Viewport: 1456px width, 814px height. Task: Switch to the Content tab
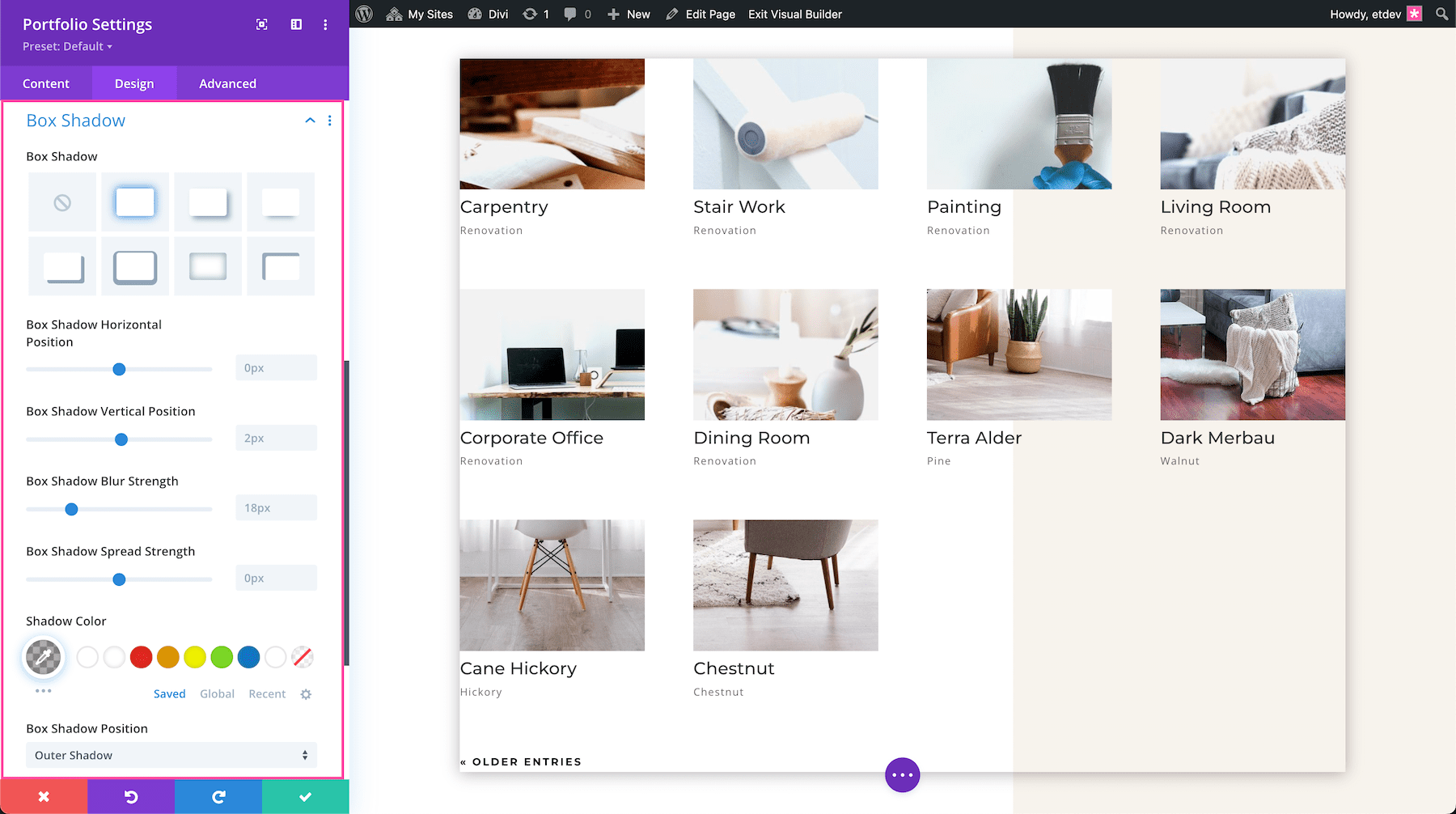[46, 83]
